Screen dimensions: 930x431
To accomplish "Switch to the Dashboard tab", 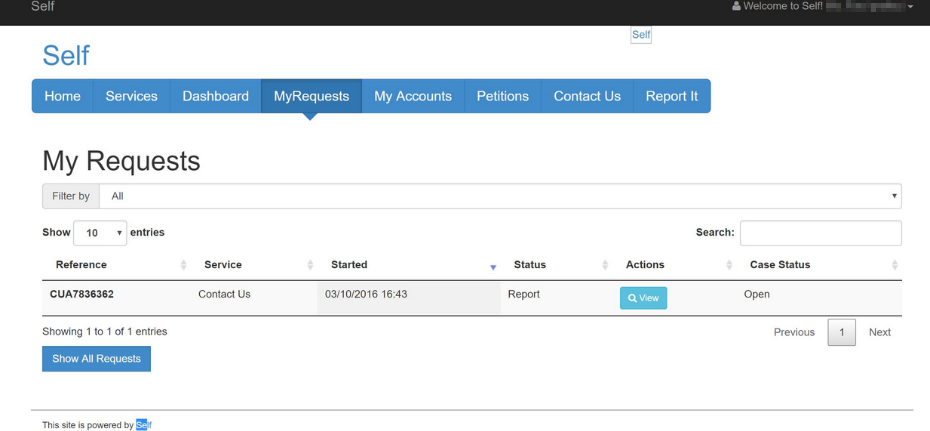I will click(x=216, y=96).
